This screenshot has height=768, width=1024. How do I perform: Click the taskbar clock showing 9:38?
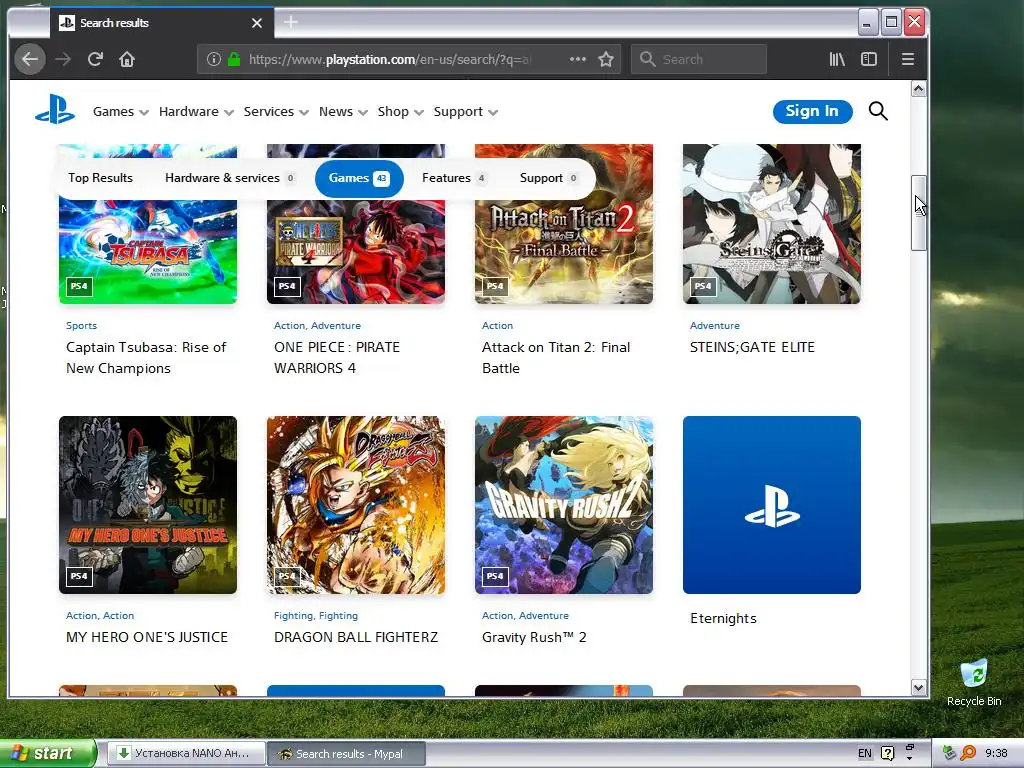pyautogui.click(x=996, y=753)
